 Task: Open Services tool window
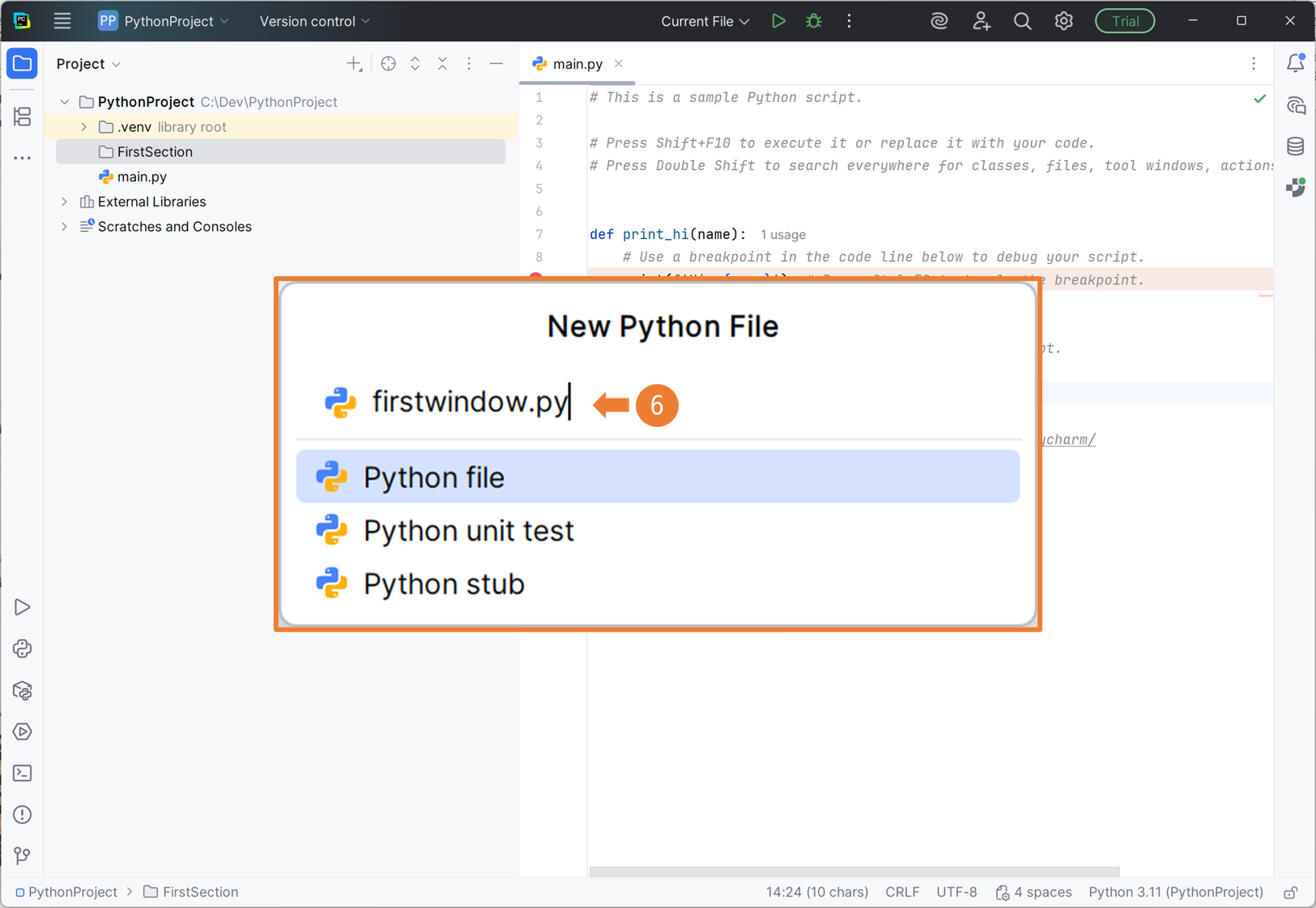coord(23,732)
